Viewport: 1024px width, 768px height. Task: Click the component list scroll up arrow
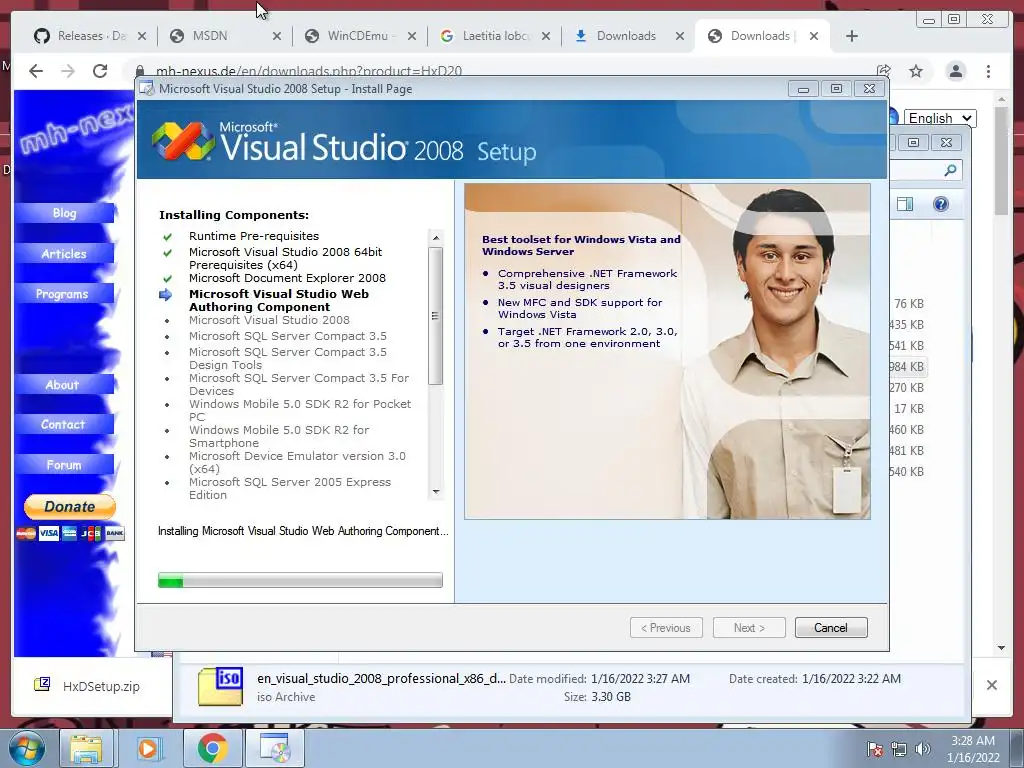pos(436,238)
